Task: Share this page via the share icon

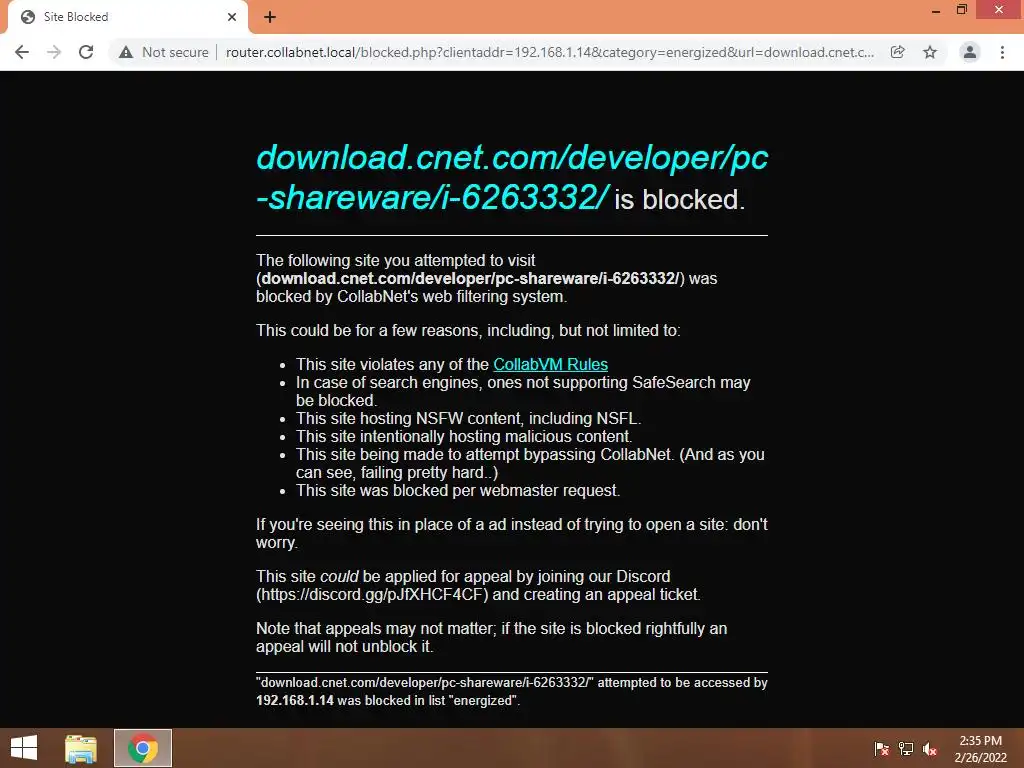Action: 897,52
